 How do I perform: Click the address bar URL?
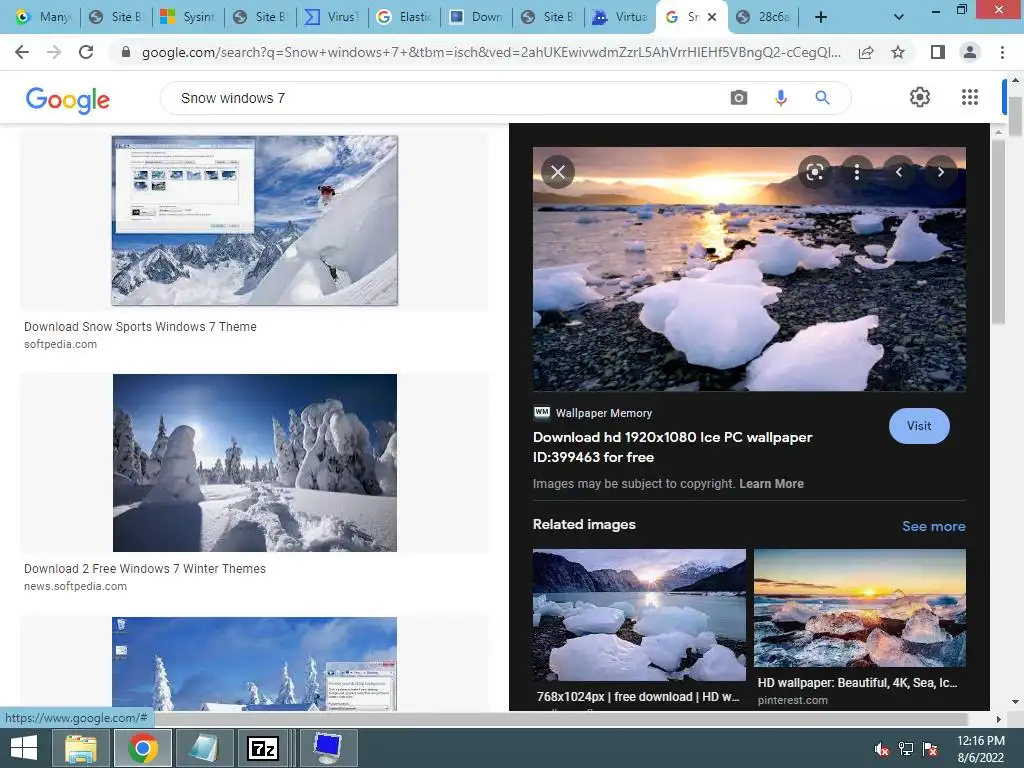point(491,52)
